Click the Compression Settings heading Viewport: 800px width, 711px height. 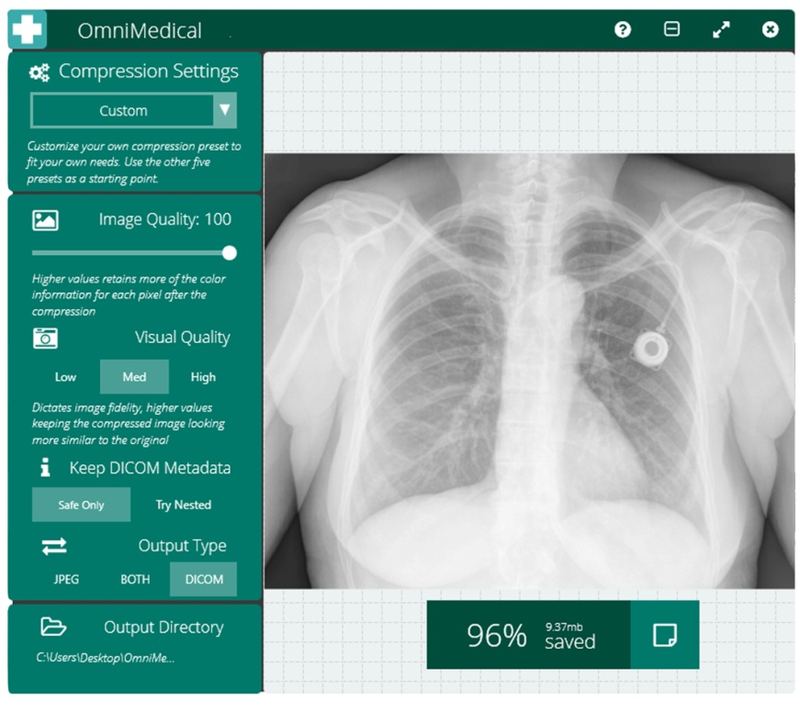[x=148, y=71]
